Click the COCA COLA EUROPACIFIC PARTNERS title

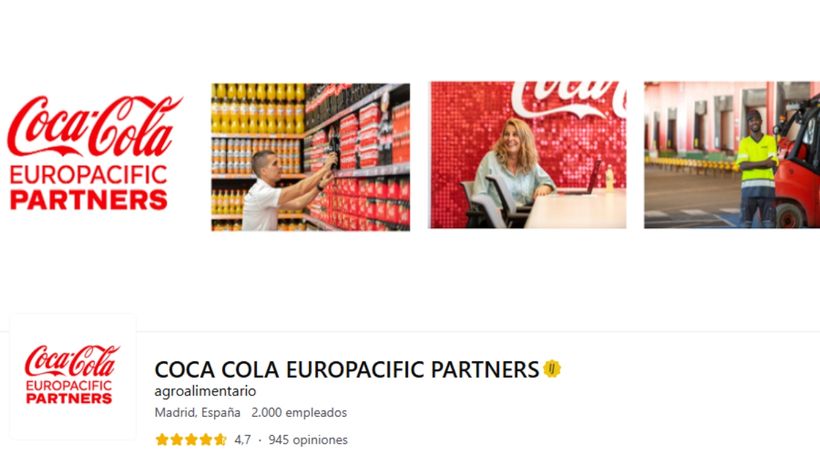click(x=347, y=370)
